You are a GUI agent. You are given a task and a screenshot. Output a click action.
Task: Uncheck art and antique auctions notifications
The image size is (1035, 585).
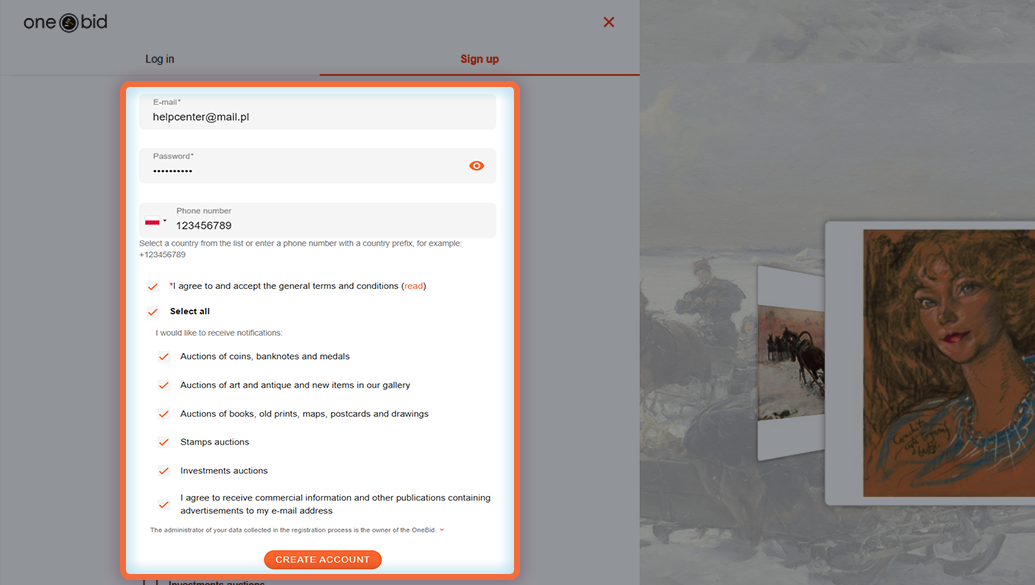point(164,385)
